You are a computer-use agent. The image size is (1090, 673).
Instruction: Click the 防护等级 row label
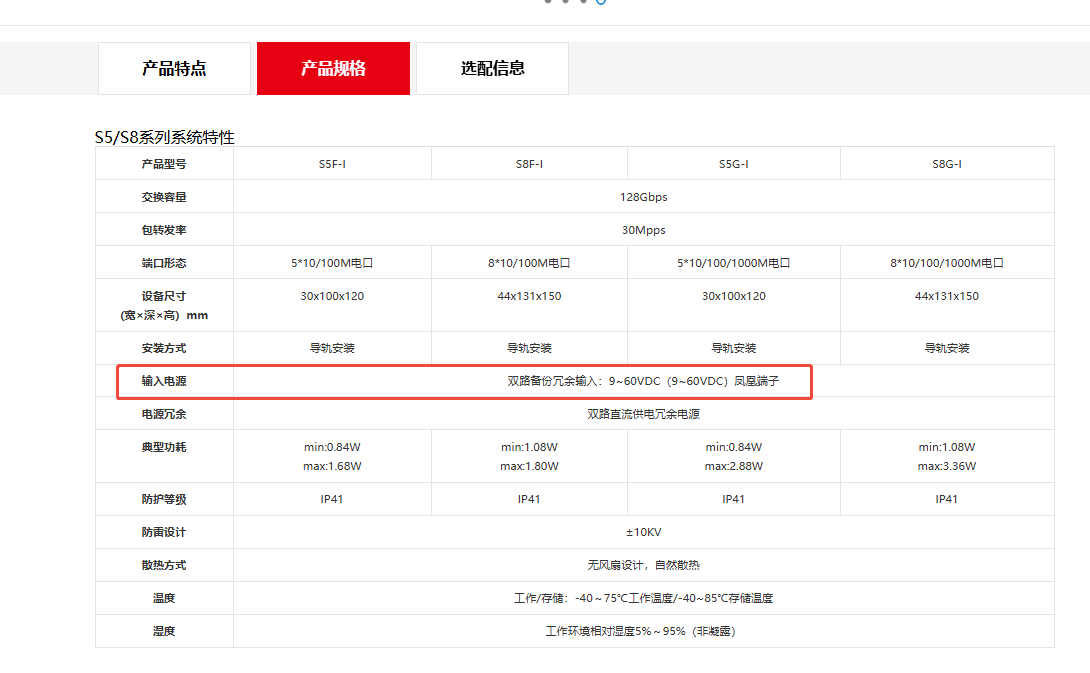(x=164, y=499)
